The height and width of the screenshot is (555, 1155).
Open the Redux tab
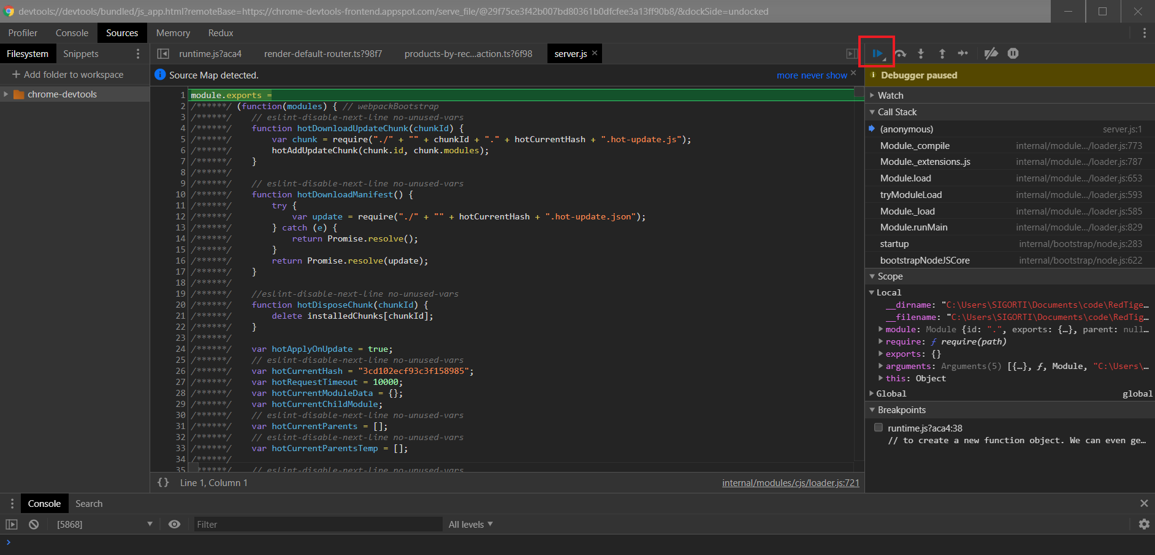pyautogui.click(x=221, y=32)
